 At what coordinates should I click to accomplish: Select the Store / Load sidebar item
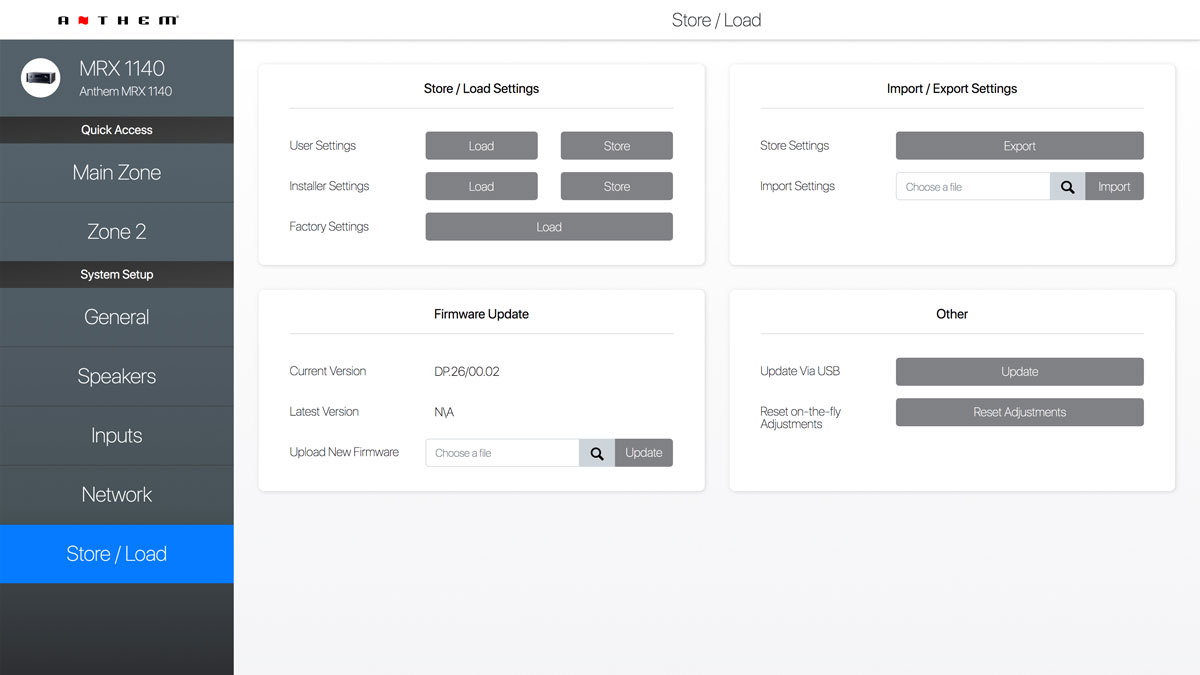pos(117,554)
